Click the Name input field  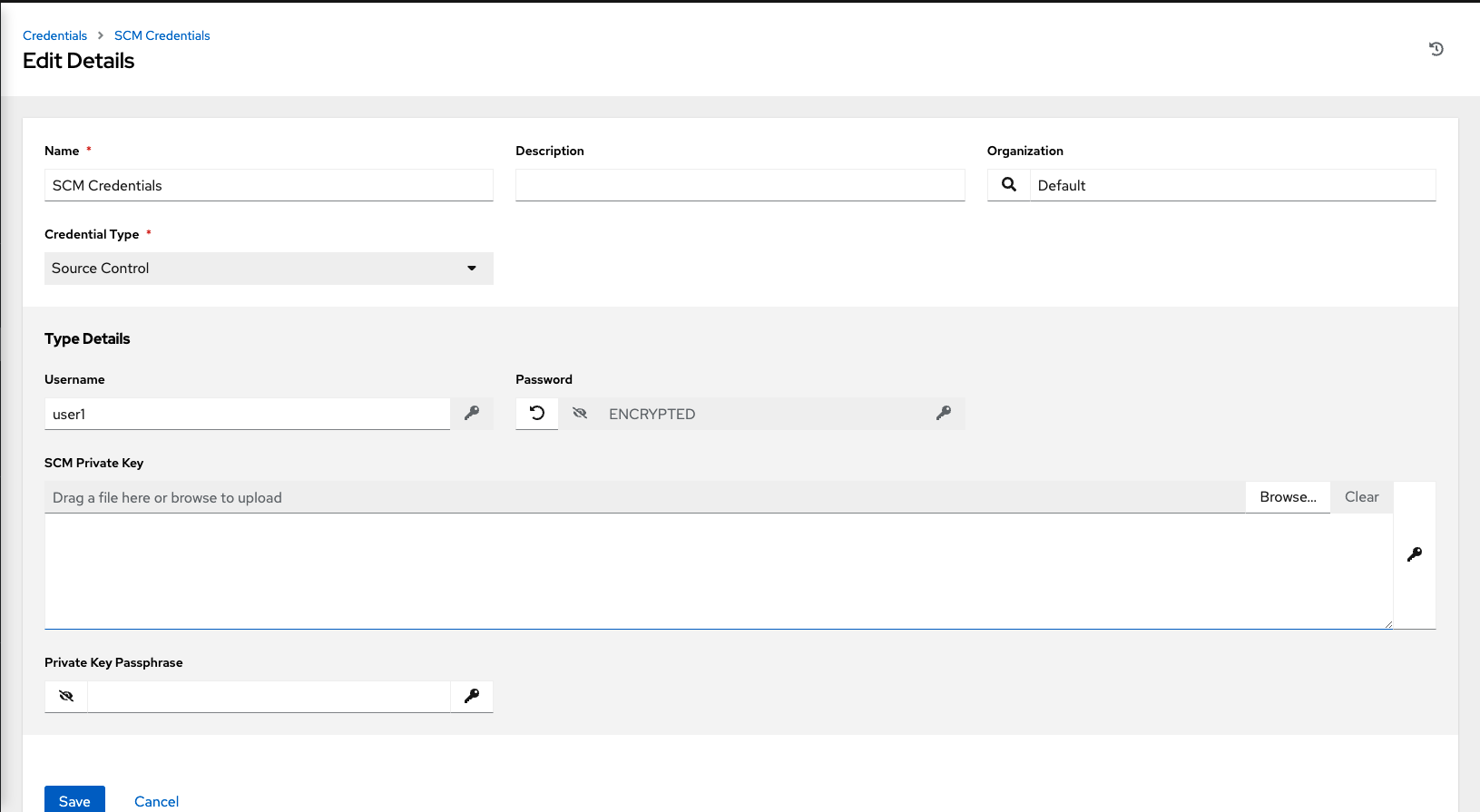coord(269,185)
